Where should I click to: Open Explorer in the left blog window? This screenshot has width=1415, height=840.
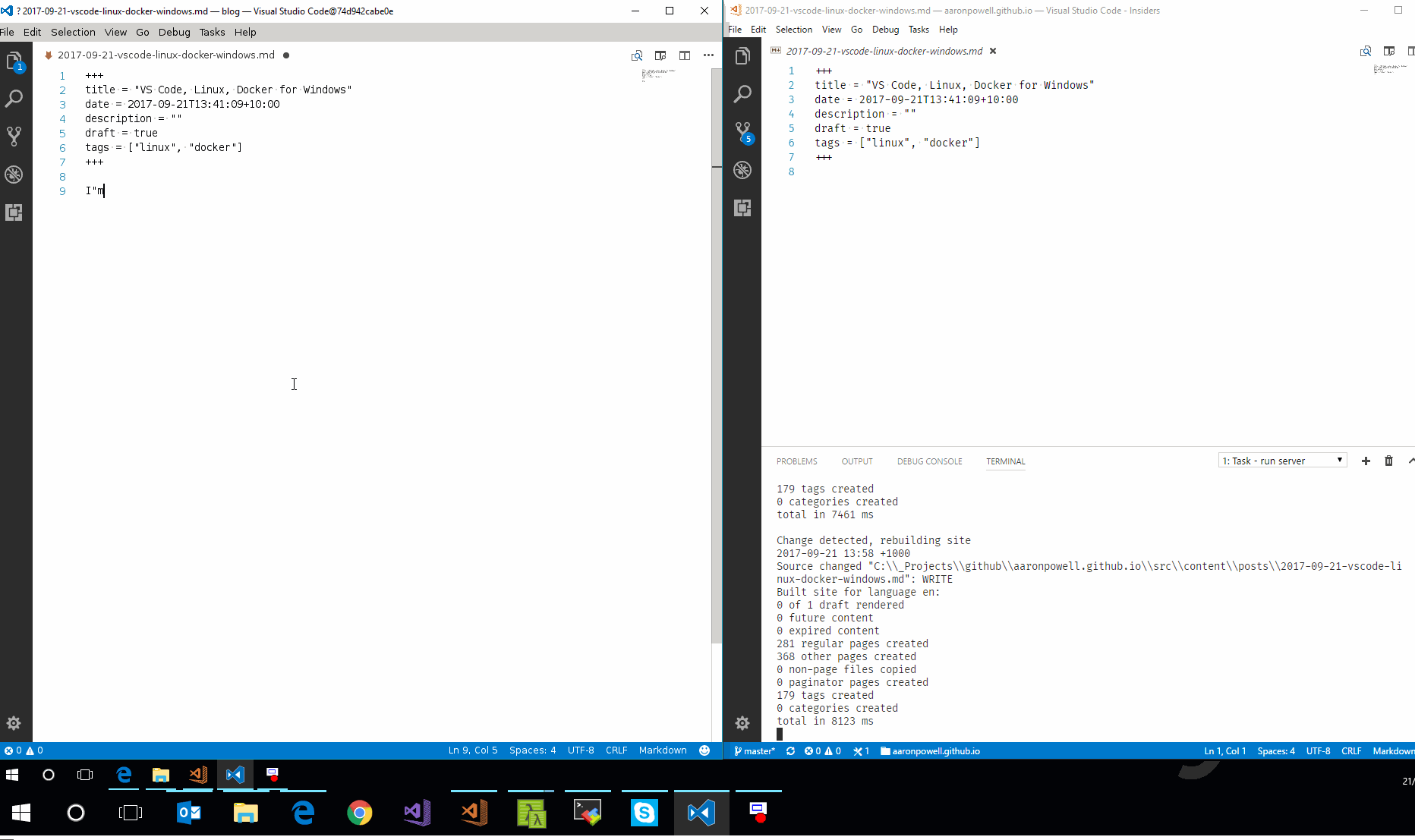(14, 61)
